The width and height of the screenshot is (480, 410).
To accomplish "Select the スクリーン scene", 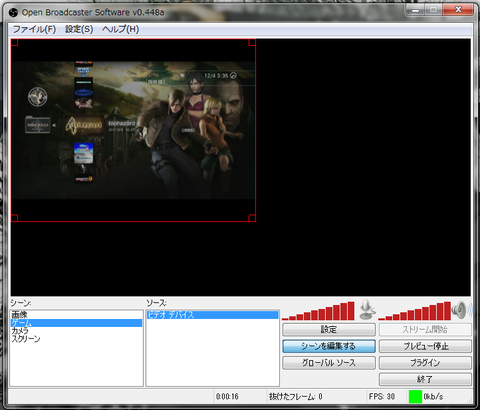I will 76,339.
